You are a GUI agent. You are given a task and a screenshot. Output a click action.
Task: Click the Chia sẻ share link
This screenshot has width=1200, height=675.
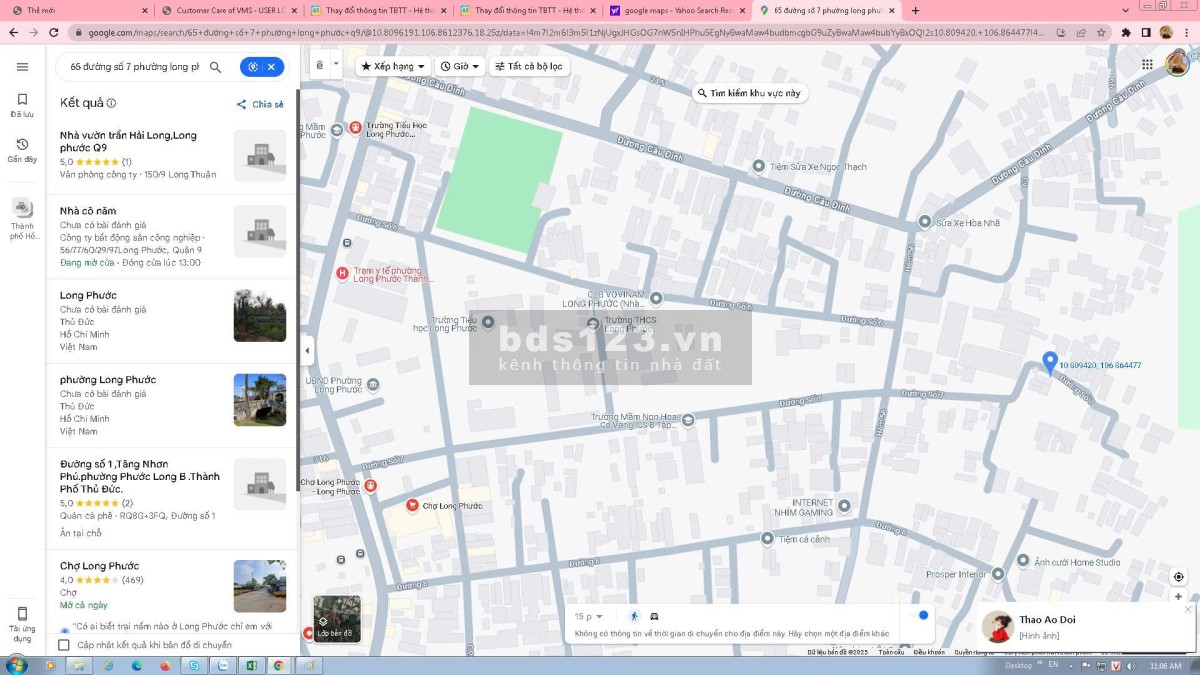260,104
